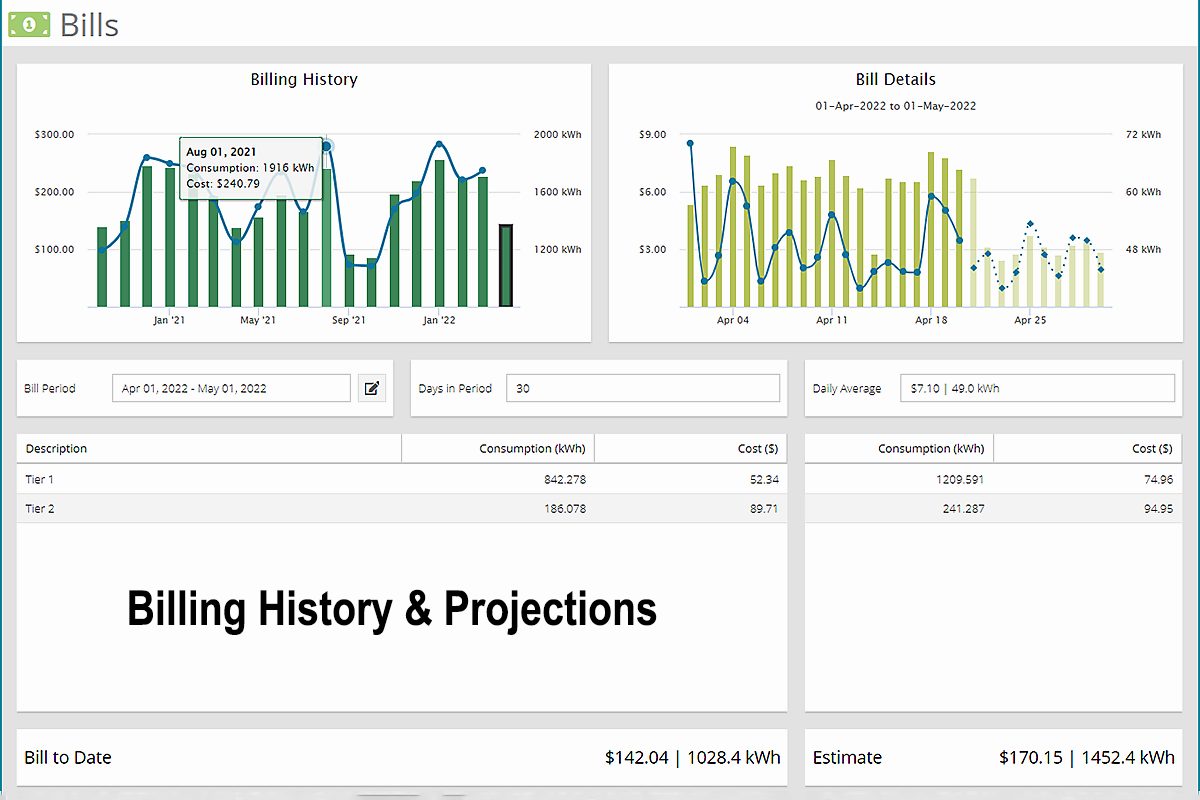Click the first data point in Bill Details

pyautogui.click(x=690, y=143)
